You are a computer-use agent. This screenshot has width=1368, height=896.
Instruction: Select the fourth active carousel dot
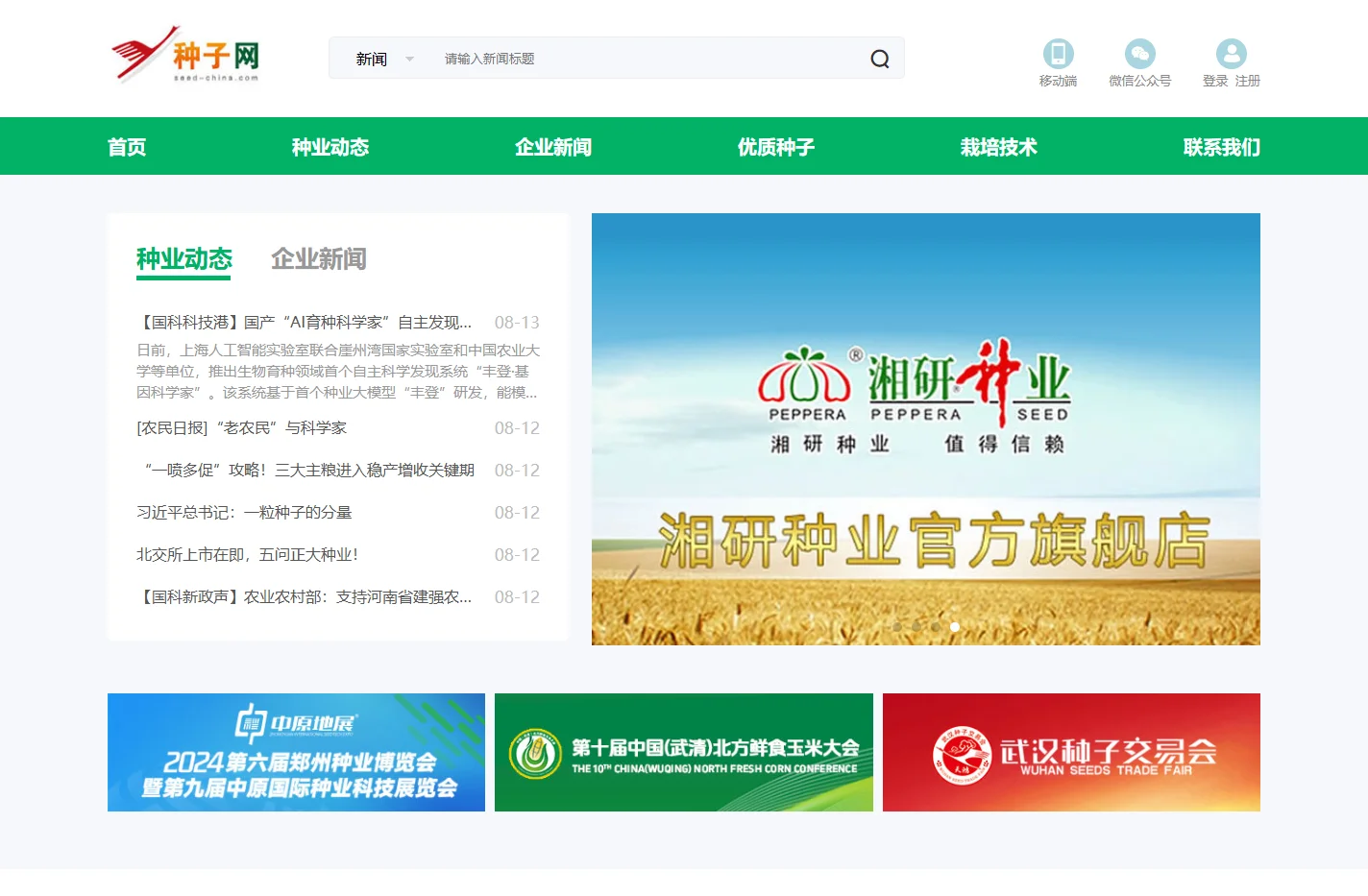pyautogui.click(x=955, y=626)
